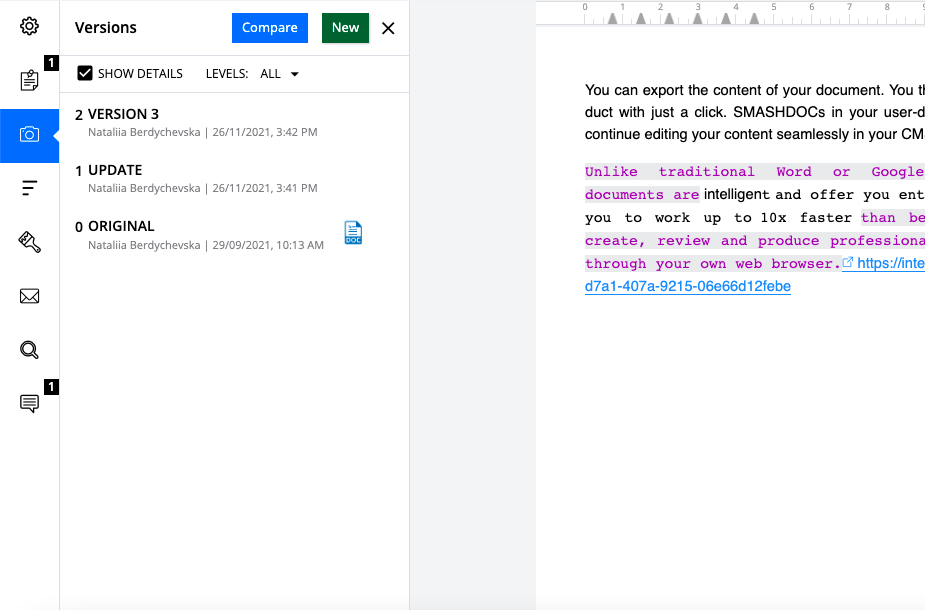Select Version 3 in the list
Image resolution: width=925 pixels, height=610 pixels.
coord(234,122)
